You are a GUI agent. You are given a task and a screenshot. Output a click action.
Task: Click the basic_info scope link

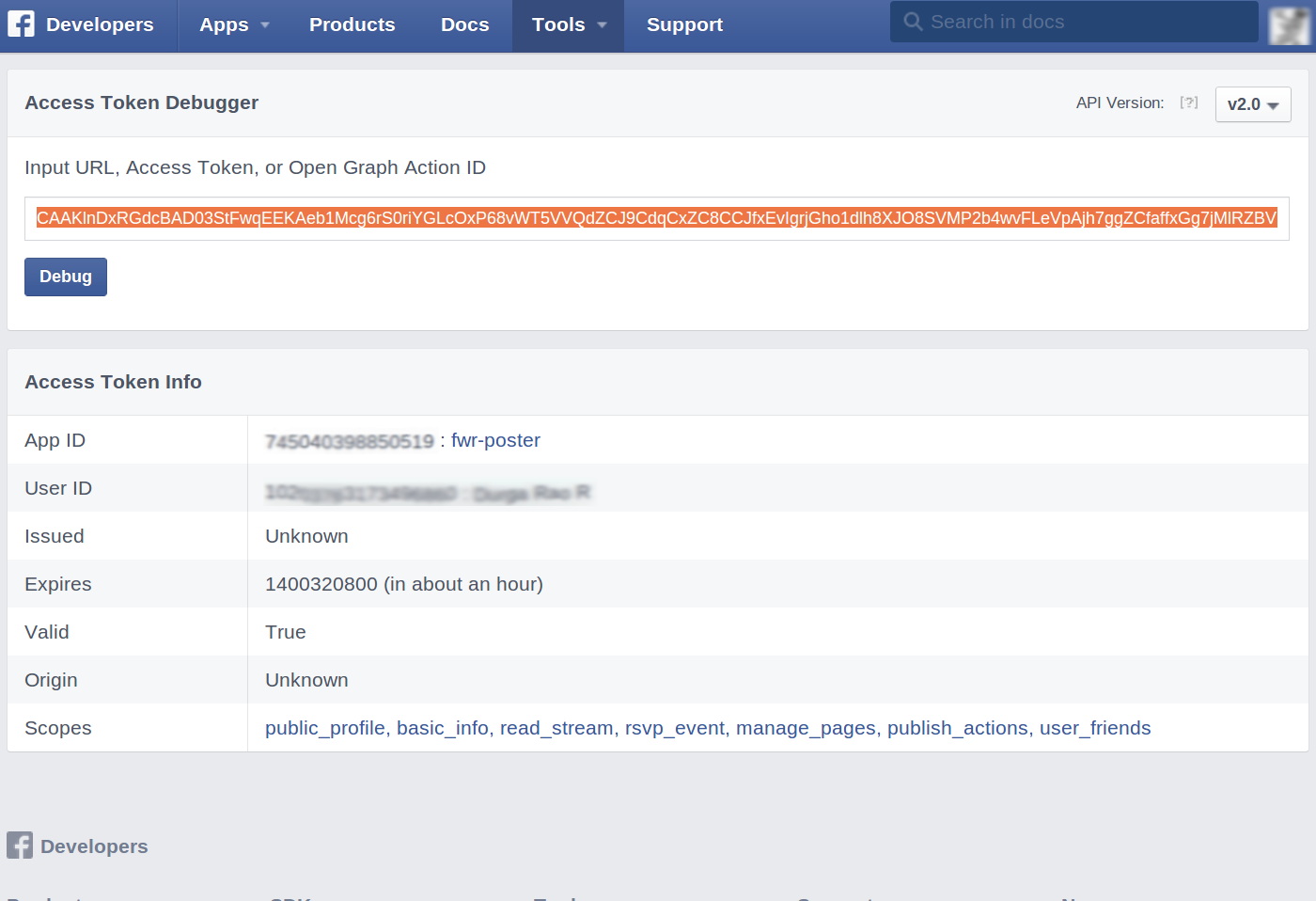coord(443,728)
